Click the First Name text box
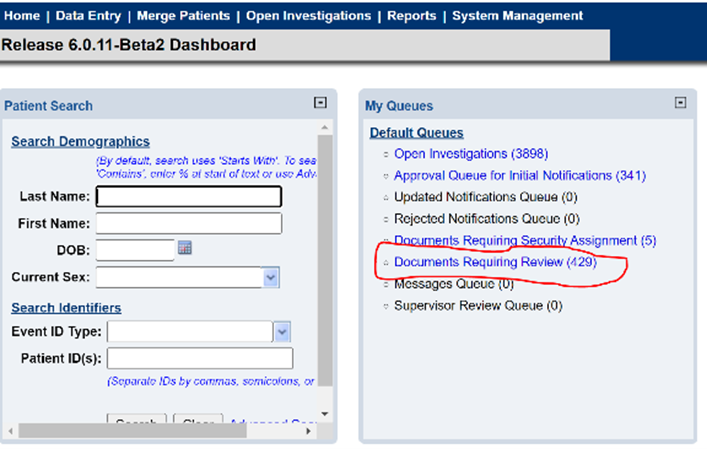The image size is (707, 449). click(188, 223)
